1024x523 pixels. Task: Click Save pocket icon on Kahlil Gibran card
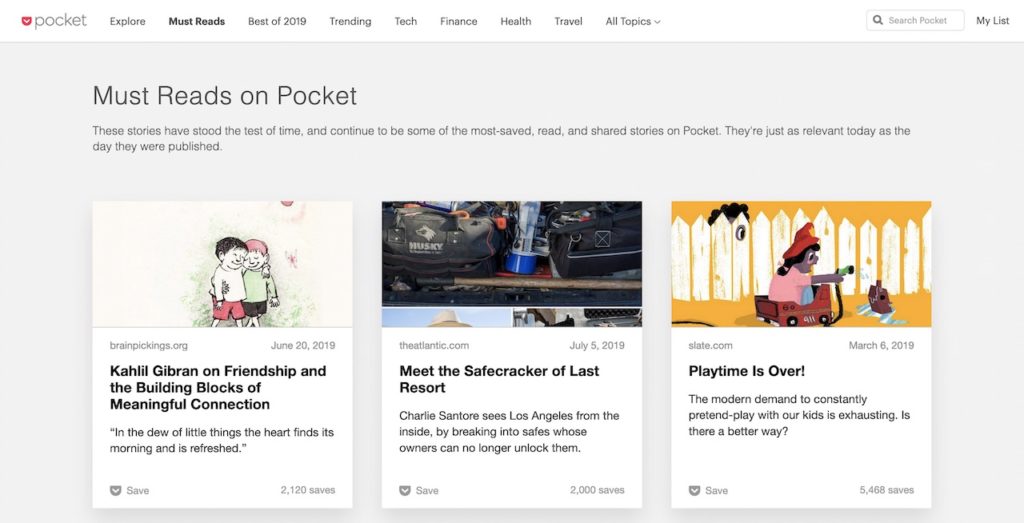(116, 491)
